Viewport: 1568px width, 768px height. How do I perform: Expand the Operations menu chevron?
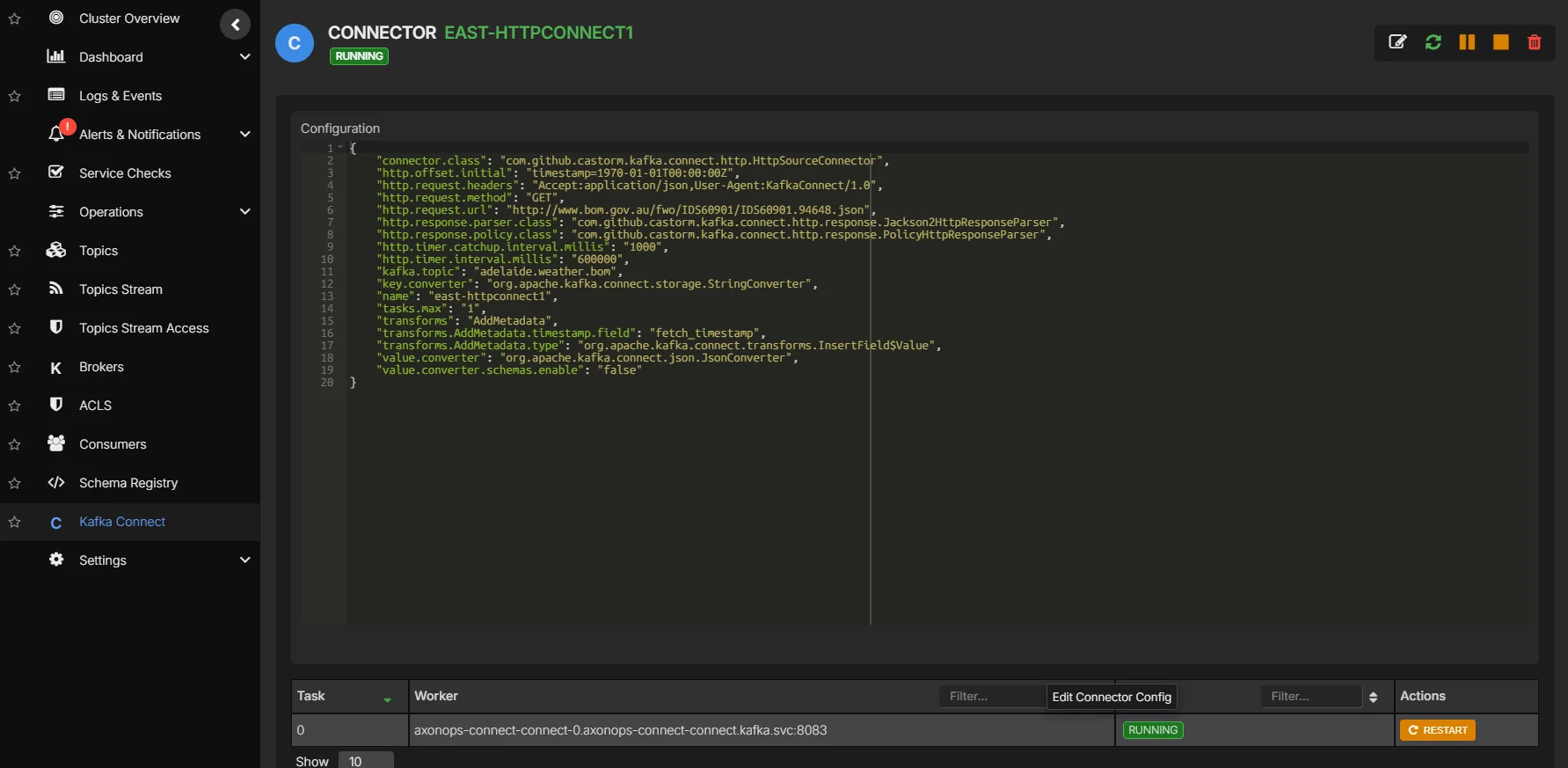tap(245, 212)
